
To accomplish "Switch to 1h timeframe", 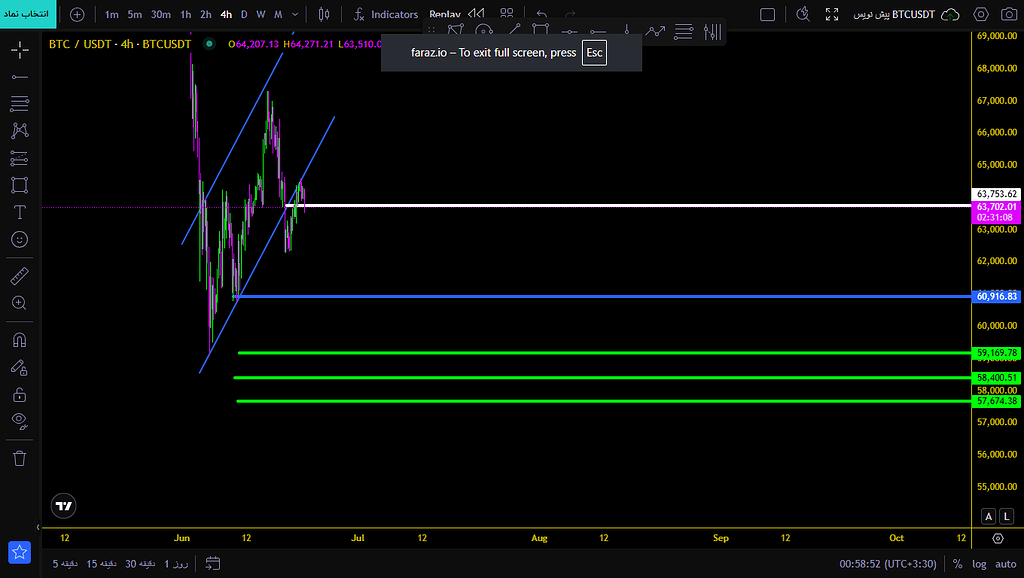I will [185, 14].
